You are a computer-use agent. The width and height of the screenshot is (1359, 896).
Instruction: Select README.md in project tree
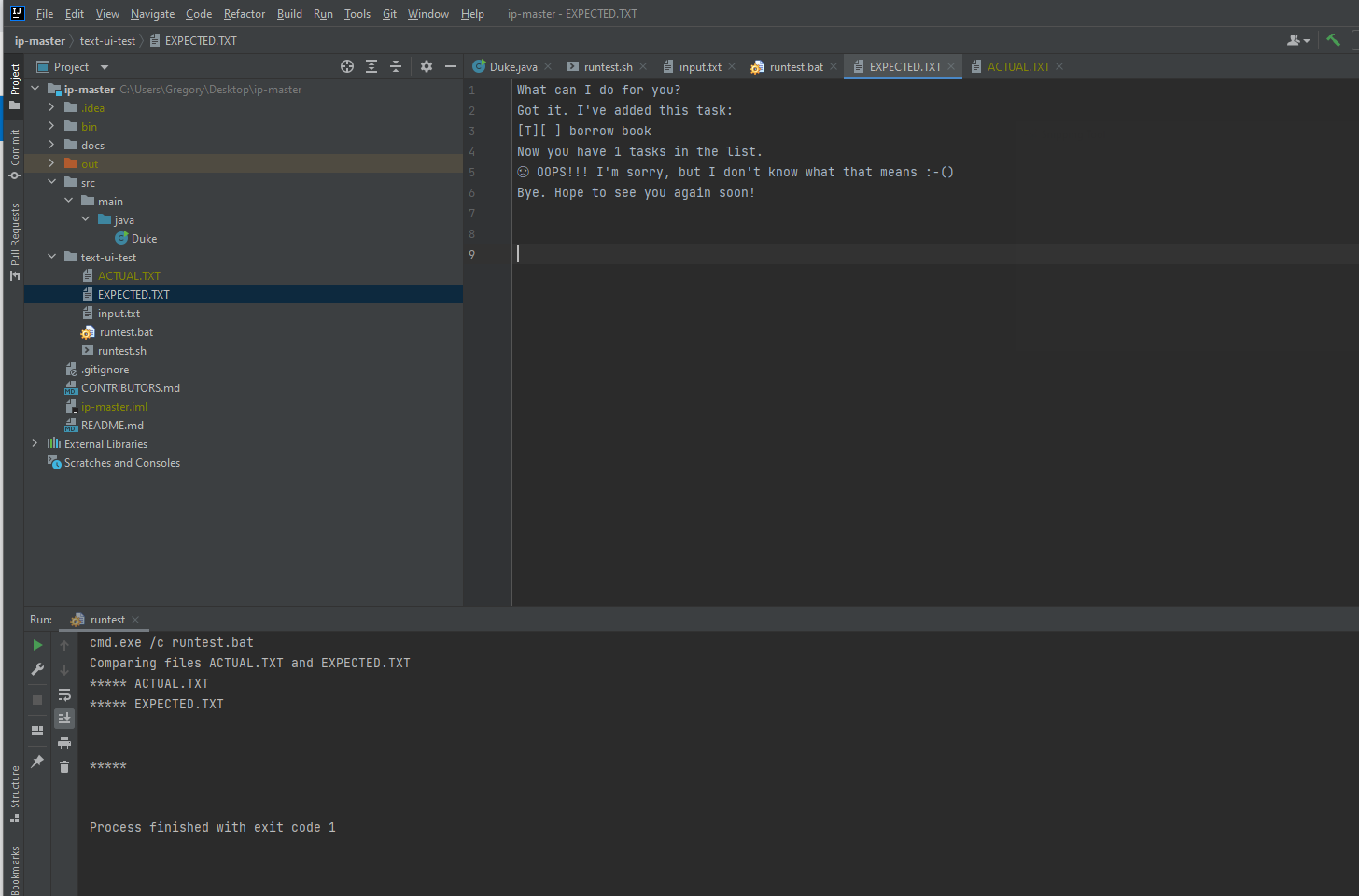click(112, 425)
